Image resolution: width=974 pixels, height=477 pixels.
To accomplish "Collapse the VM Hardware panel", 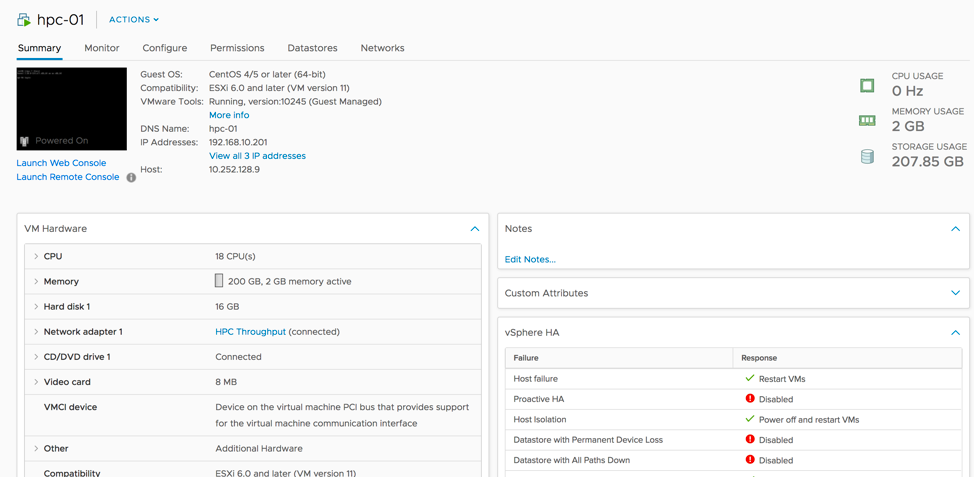I will [475, 229].
